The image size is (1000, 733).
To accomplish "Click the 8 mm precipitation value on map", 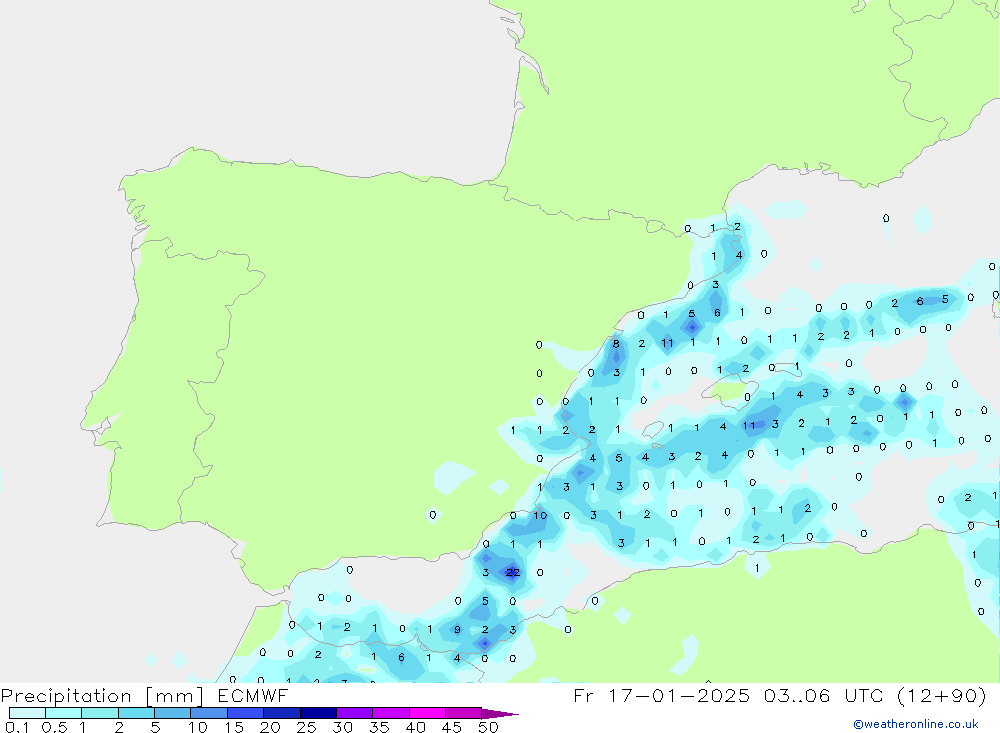I will 616,344.
